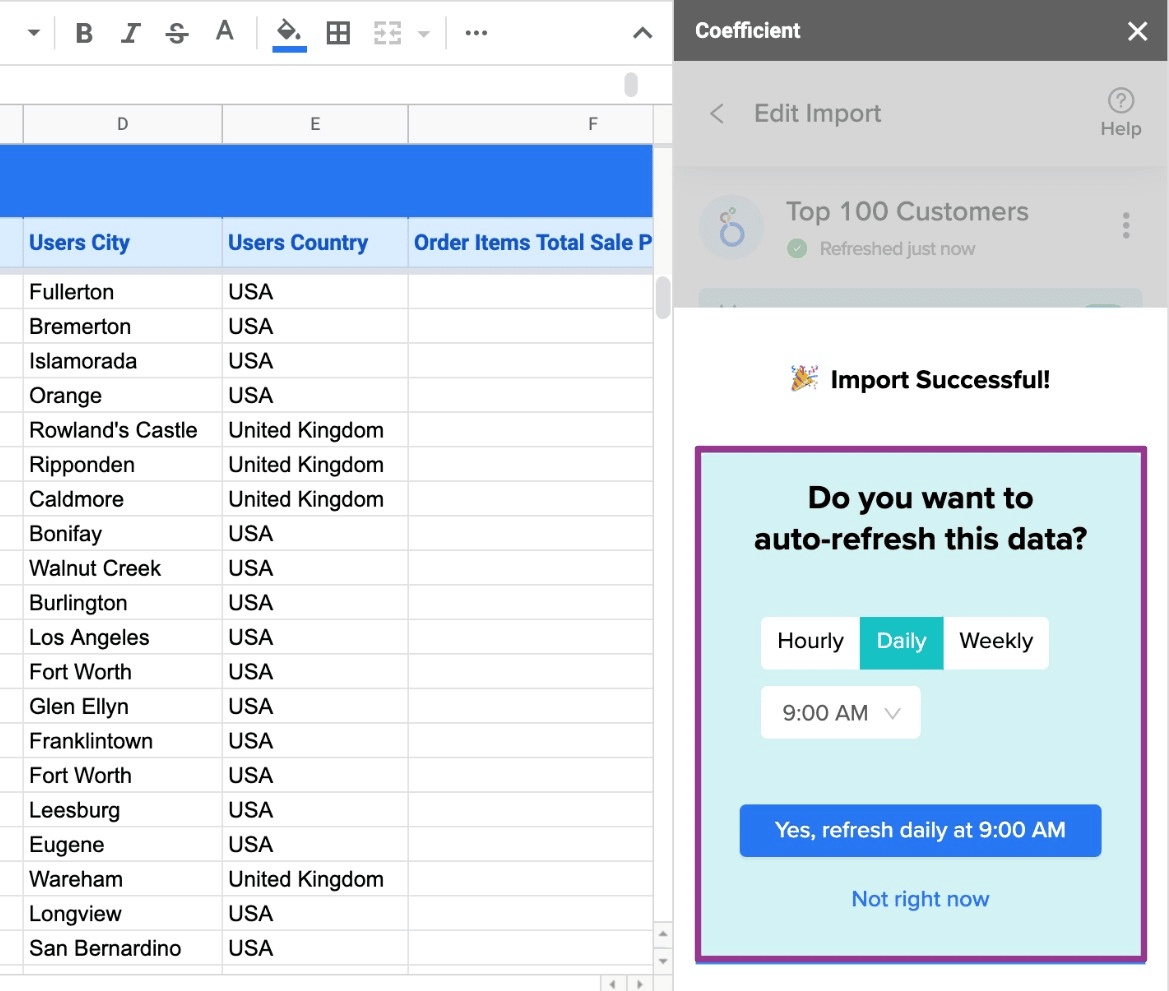Screen dimensions: 1169x991
Task: Click the Users City header cell
Action: (x=122, y=242)
